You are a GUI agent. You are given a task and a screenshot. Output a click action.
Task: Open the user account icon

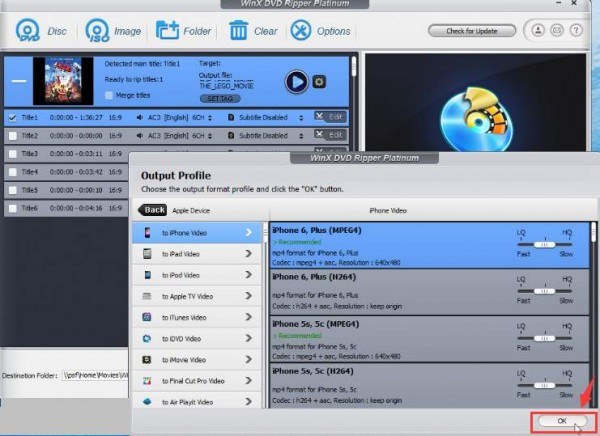click(538, 30)
